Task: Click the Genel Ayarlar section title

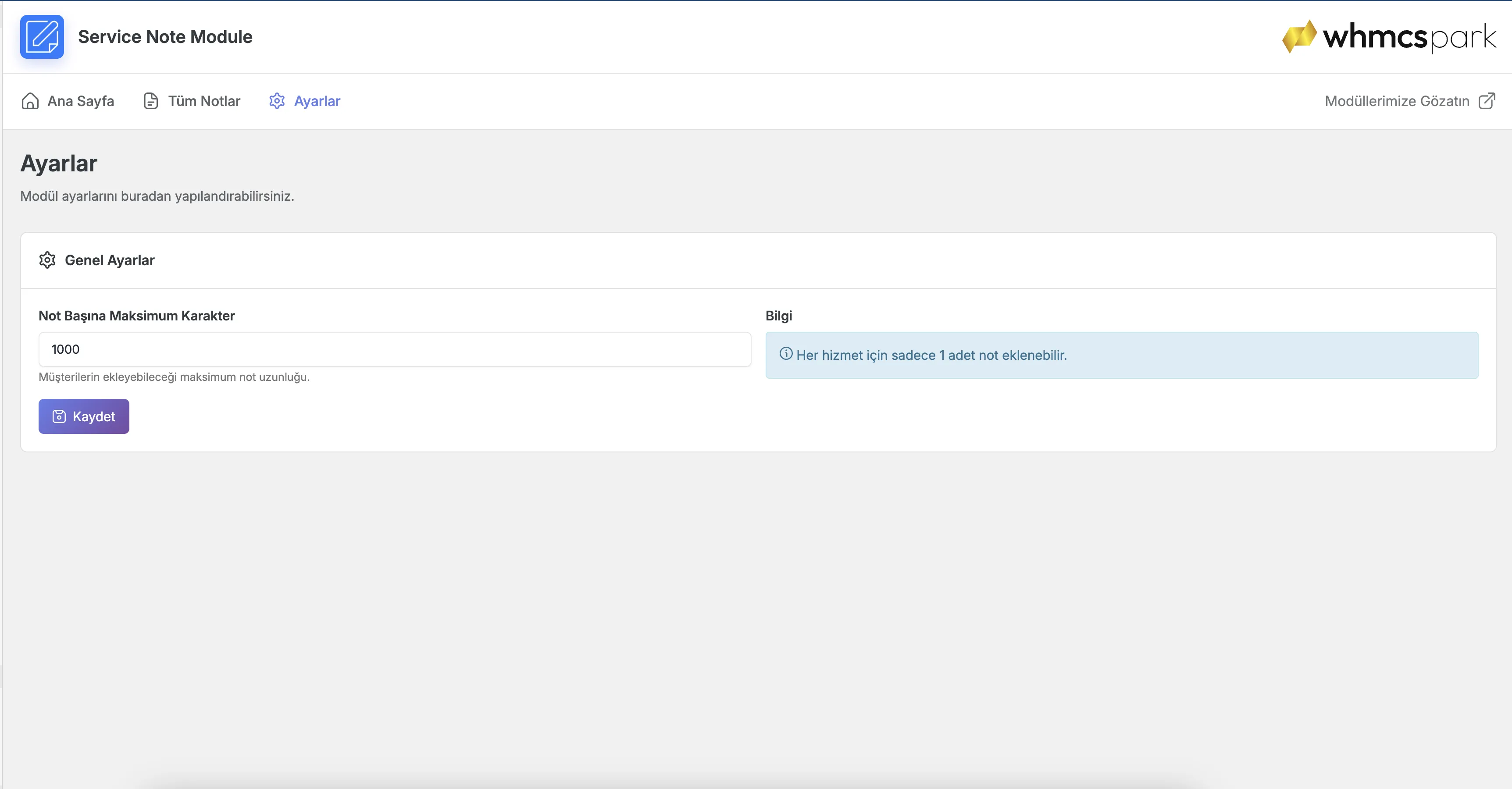Action: point(110,260)
